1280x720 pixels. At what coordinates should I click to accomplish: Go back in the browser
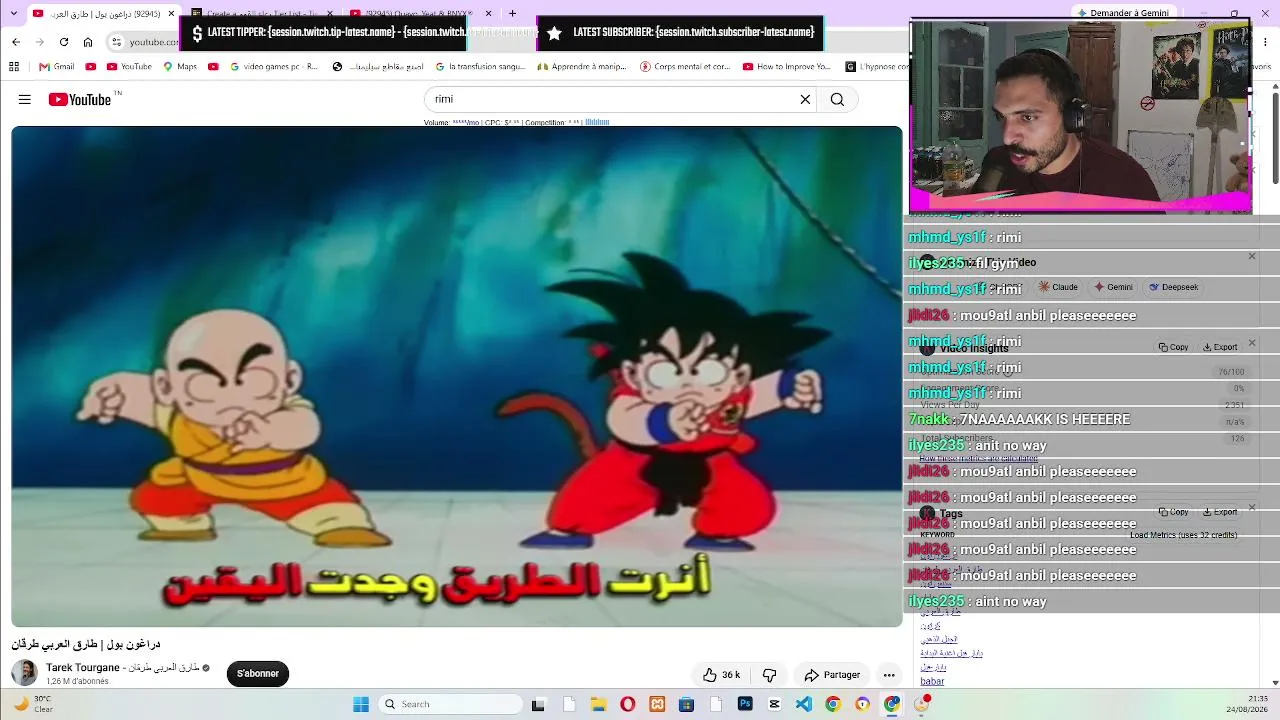click(16, 42)
